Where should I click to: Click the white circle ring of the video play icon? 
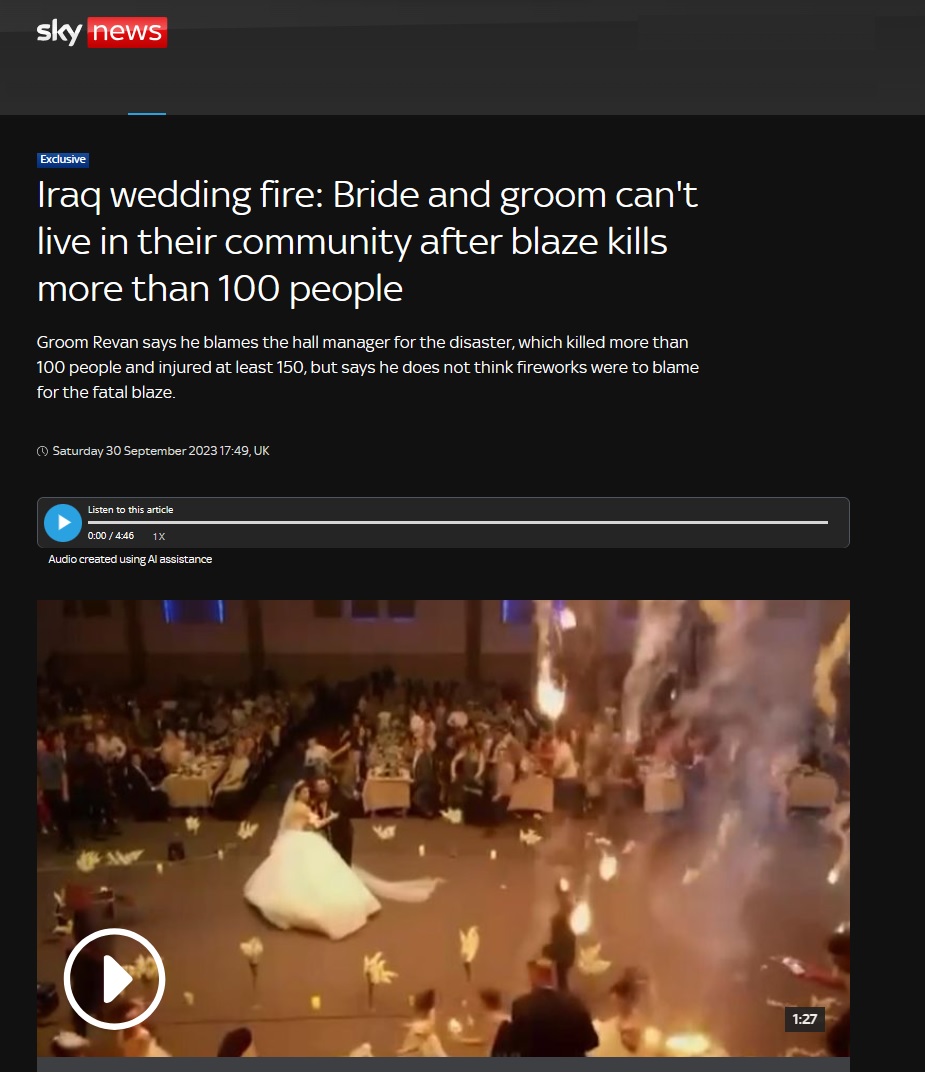click(x=69, y=979)
